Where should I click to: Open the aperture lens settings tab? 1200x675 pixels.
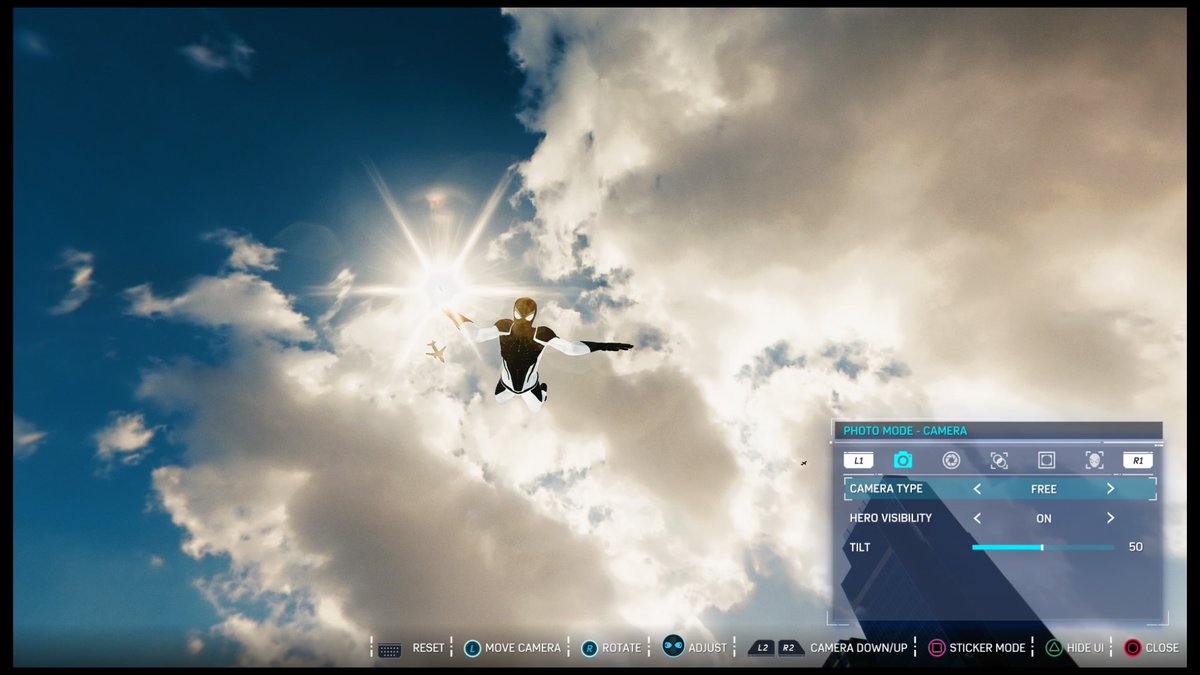tap(951, 460)
